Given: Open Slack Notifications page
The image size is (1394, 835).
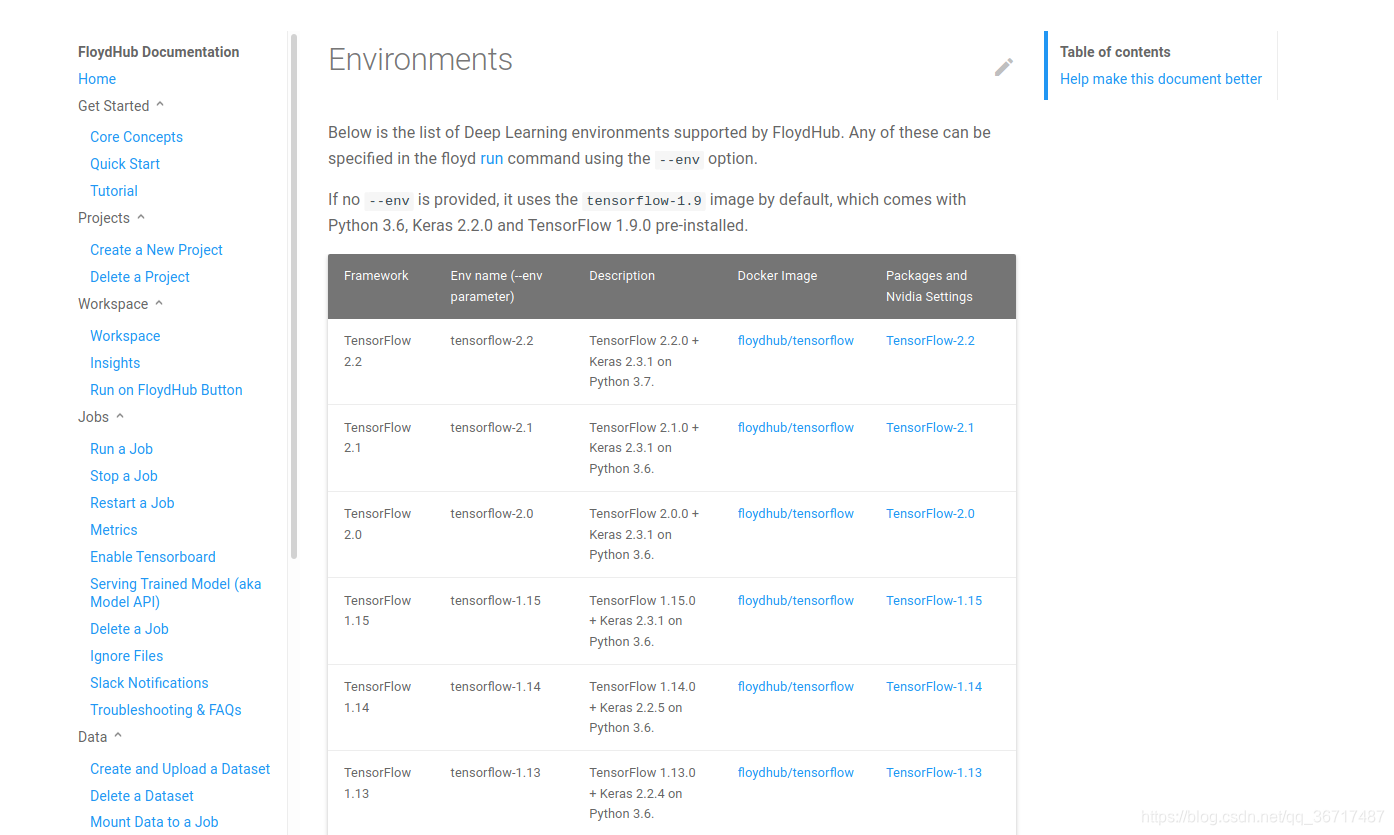Looking at the screenshot, I should pos(149,683).
